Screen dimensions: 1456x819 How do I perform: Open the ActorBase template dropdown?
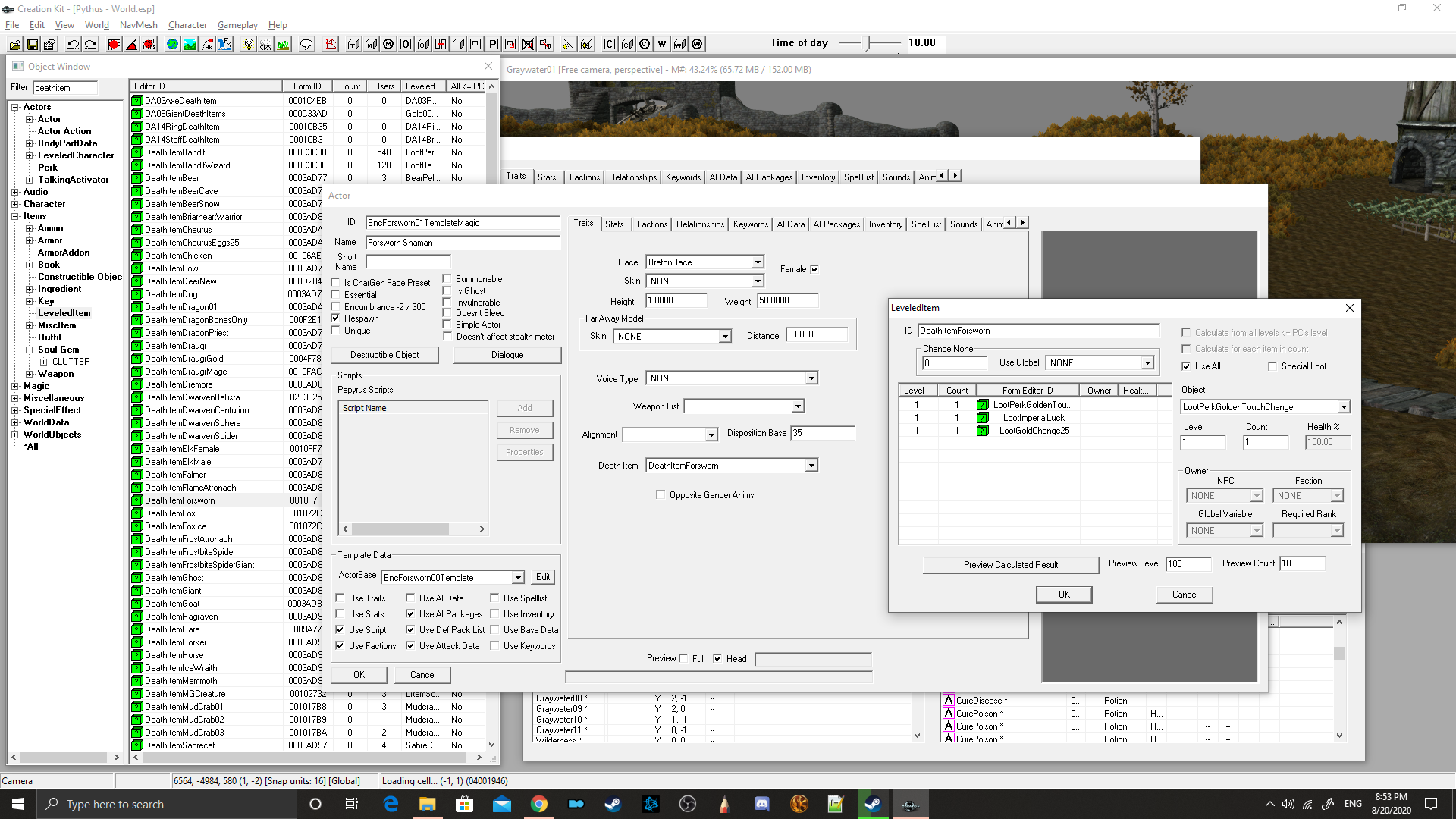coord(518,578)
